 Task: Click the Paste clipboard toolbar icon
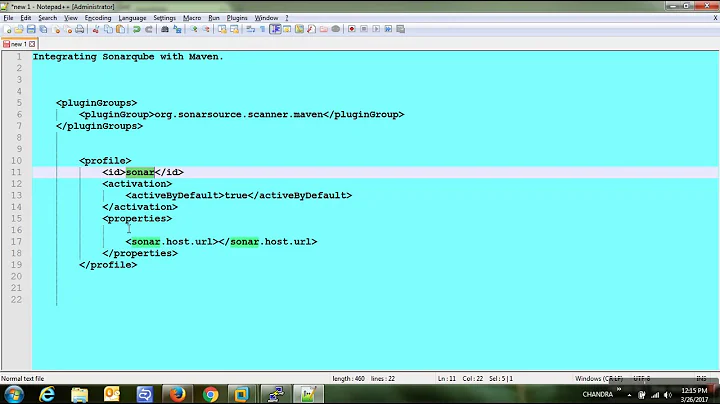[x=120, y=29]
